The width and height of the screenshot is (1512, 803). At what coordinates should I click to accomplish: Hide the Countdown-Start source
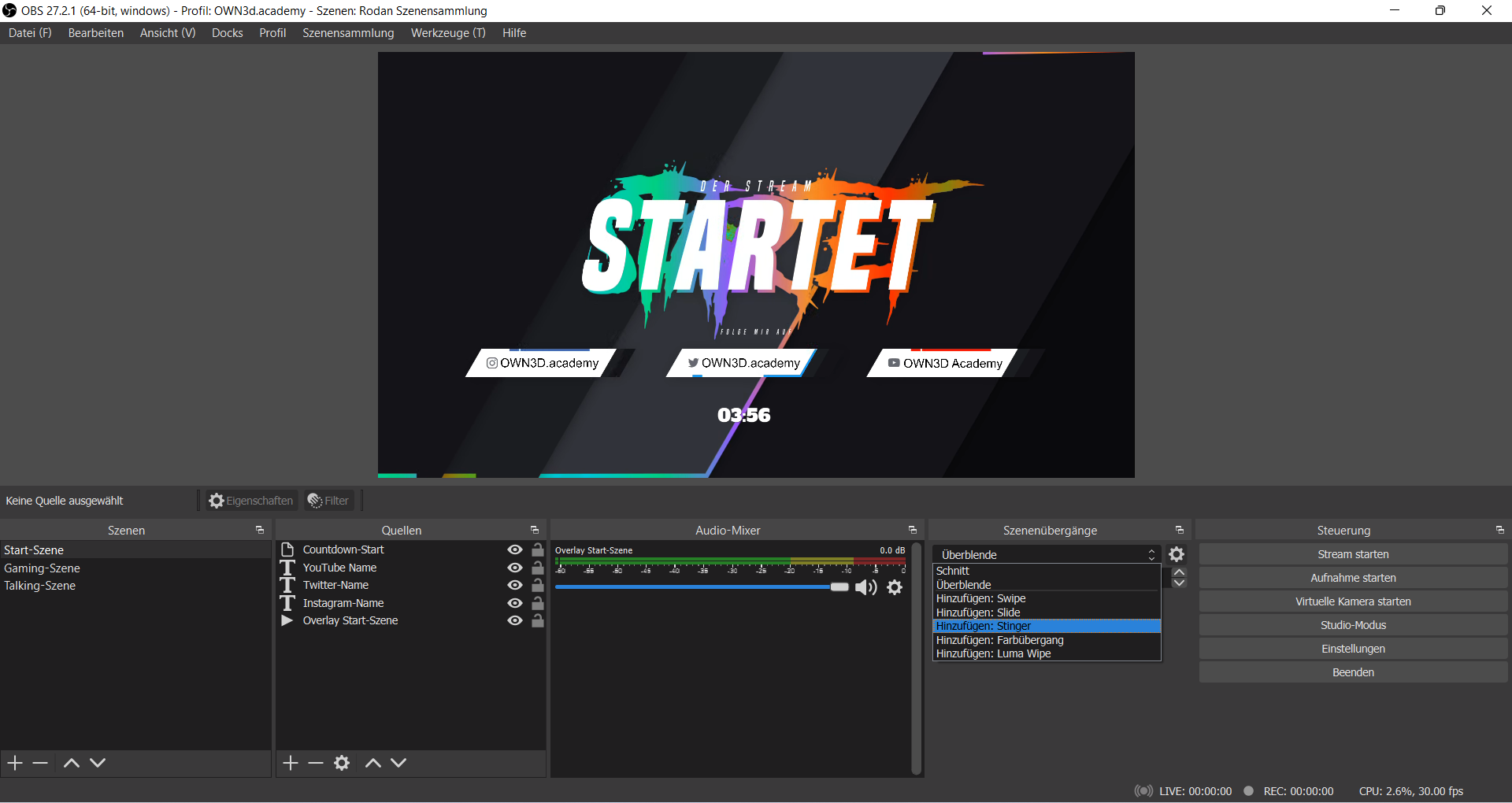click(x=515, y=550)
